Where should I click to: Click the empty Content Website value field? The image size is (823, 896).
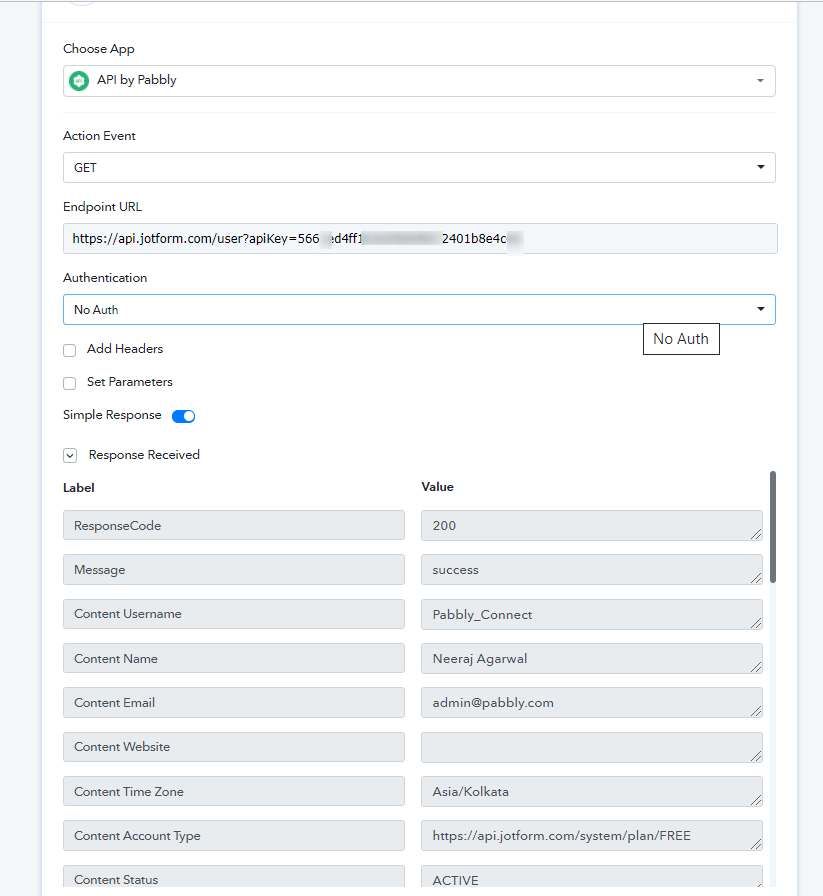tap(592, 747)
